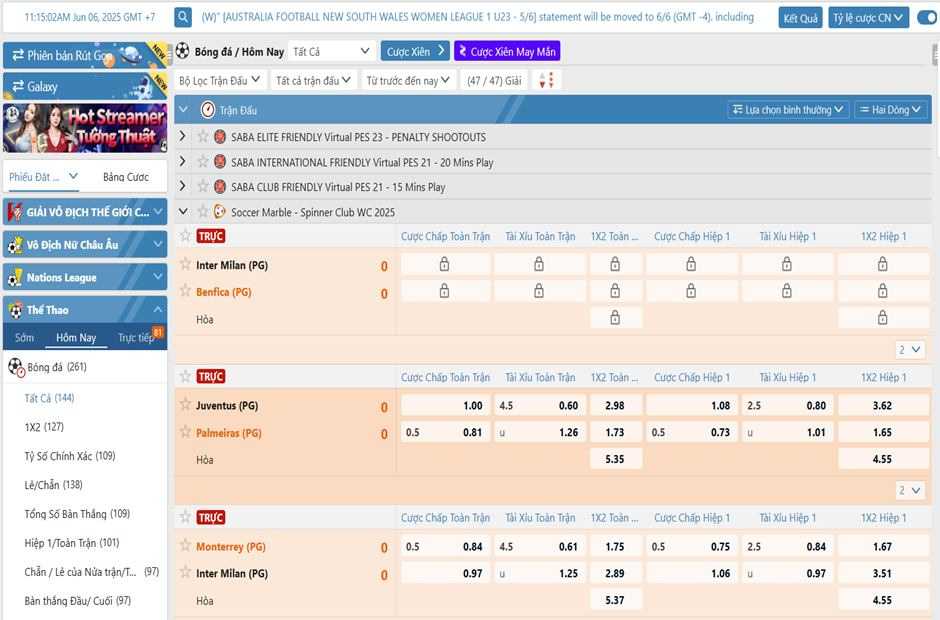
Task: Expand SABA ELITE FRIENDLY league row
Action: 183,137
